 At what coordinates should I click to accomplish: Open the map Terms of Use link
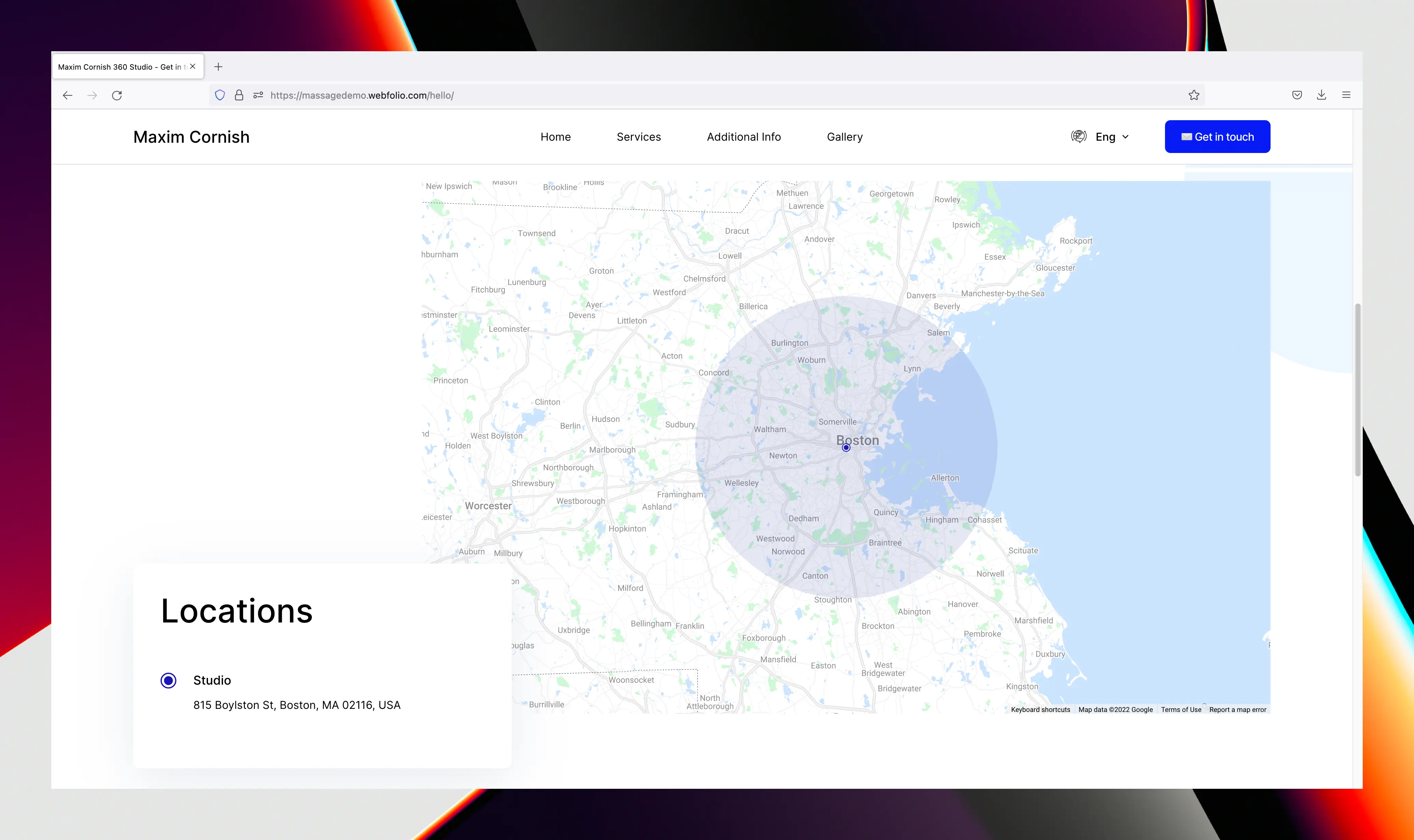pos(1181,710)
